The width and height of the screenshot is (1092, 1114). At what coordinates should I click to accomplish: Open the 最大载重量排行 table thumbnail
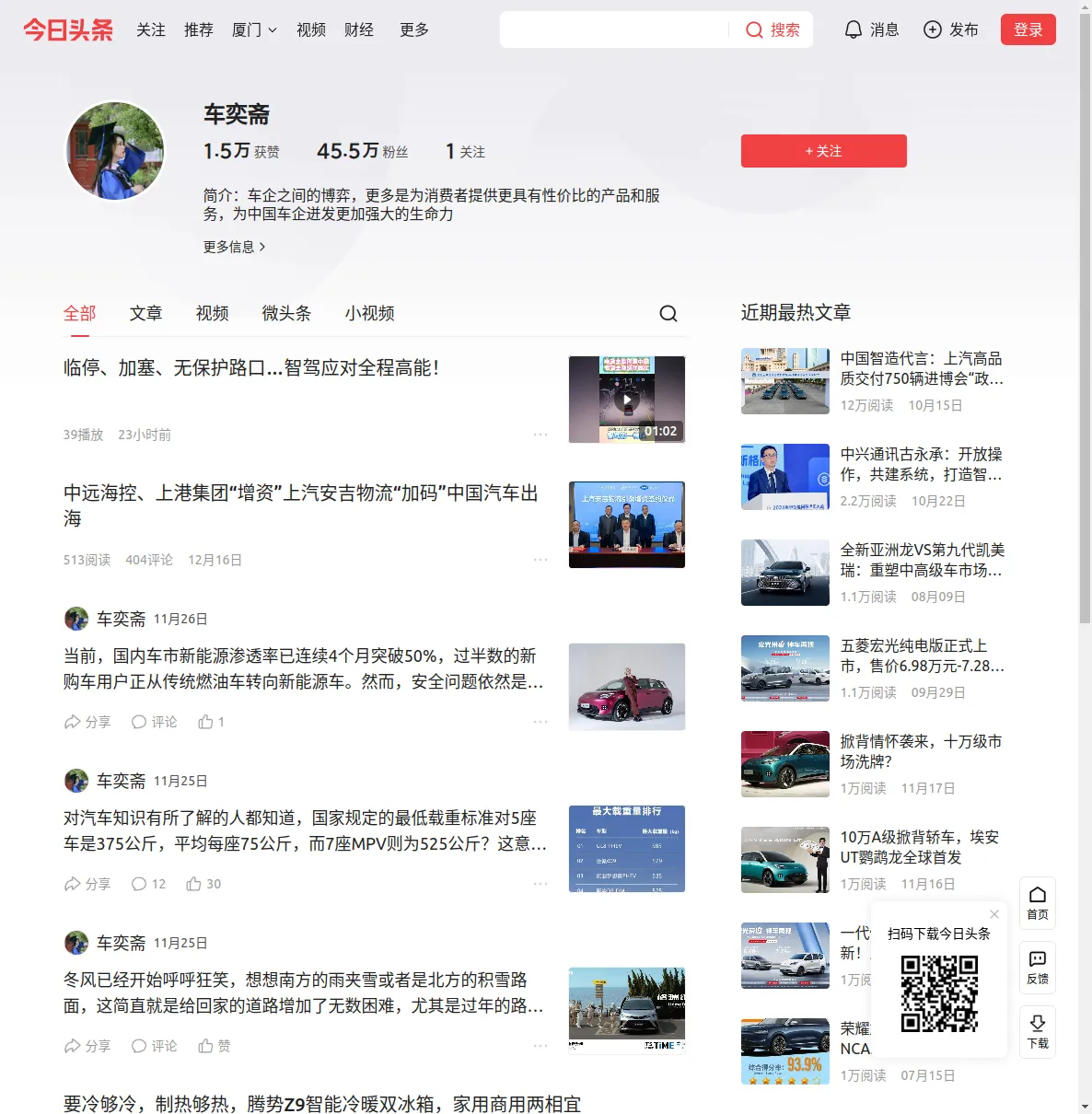627,849
